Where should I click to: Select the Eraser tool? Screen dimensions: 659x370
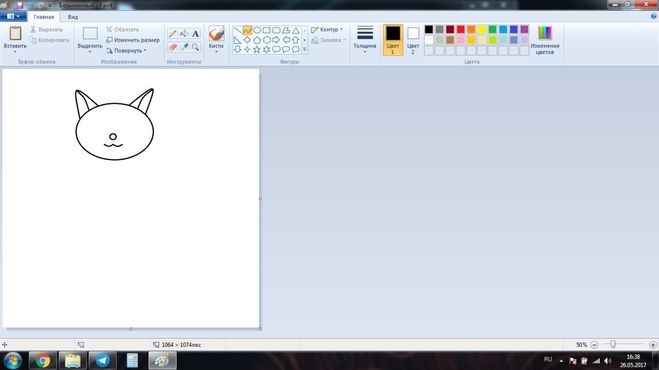pos(173,47)
